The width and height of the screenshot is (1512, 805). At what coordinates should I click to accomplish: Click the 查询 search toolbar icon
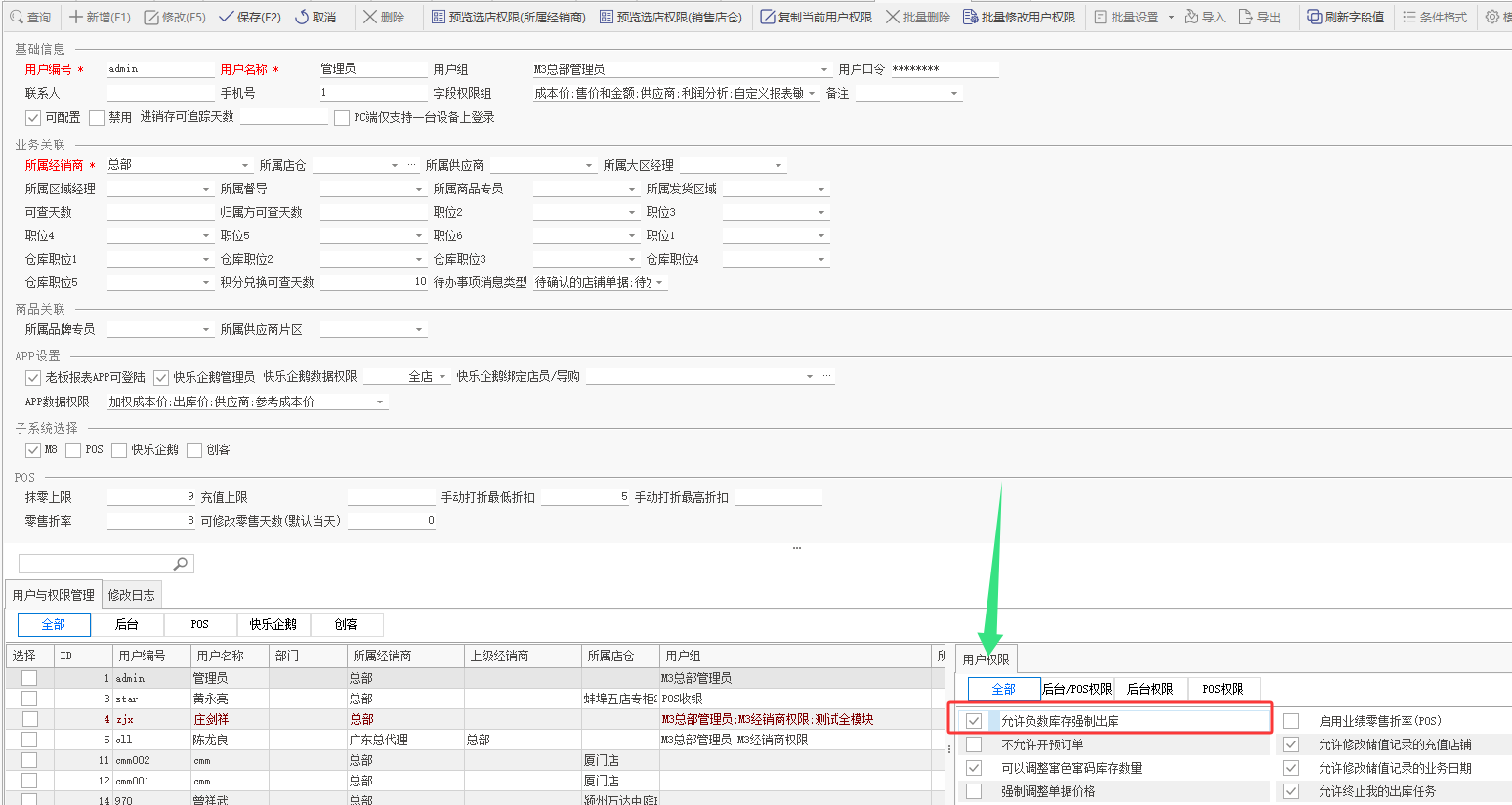[x=16, y=17]
